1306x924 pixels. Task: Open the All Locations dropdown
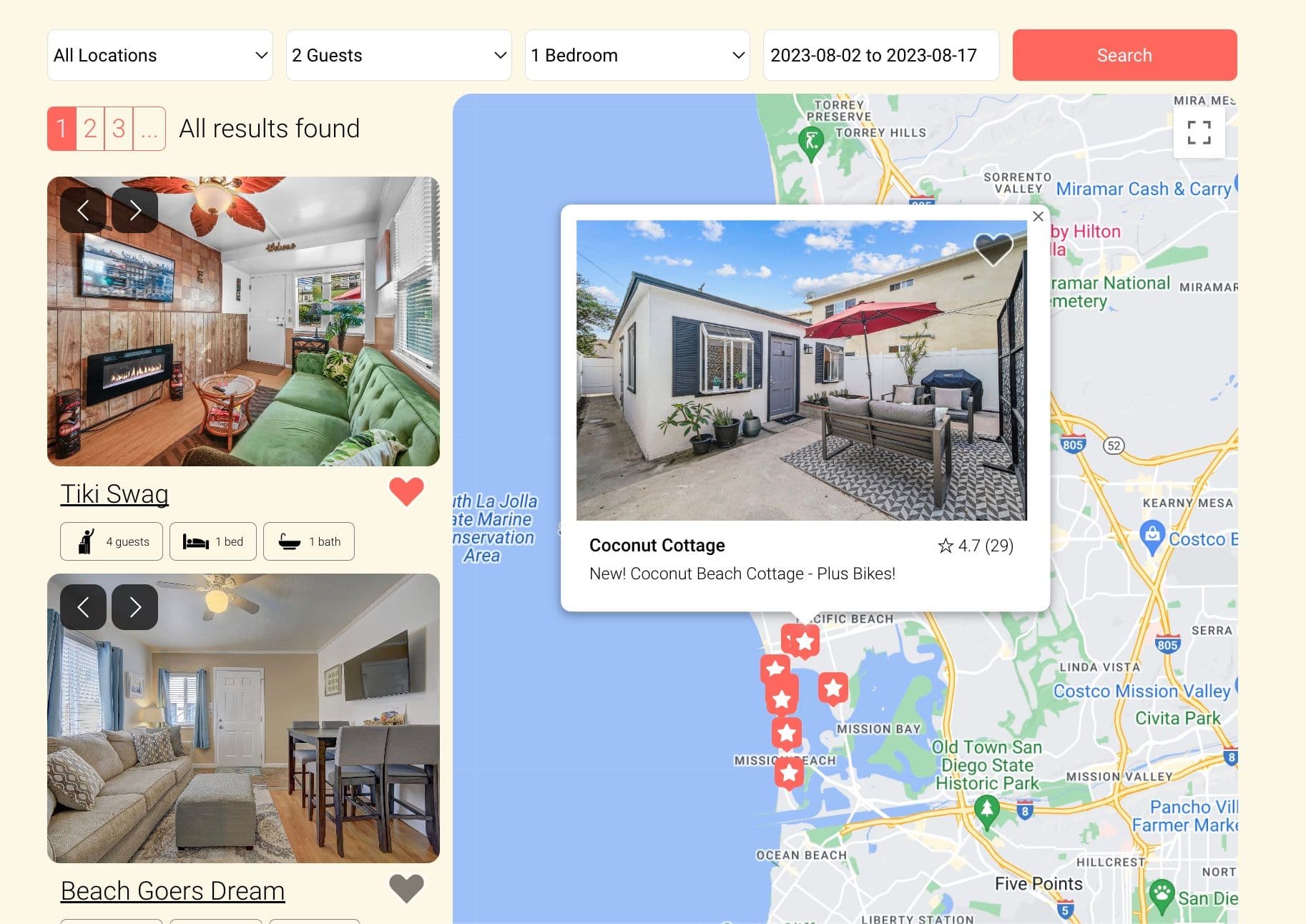(x=160, y=55)
